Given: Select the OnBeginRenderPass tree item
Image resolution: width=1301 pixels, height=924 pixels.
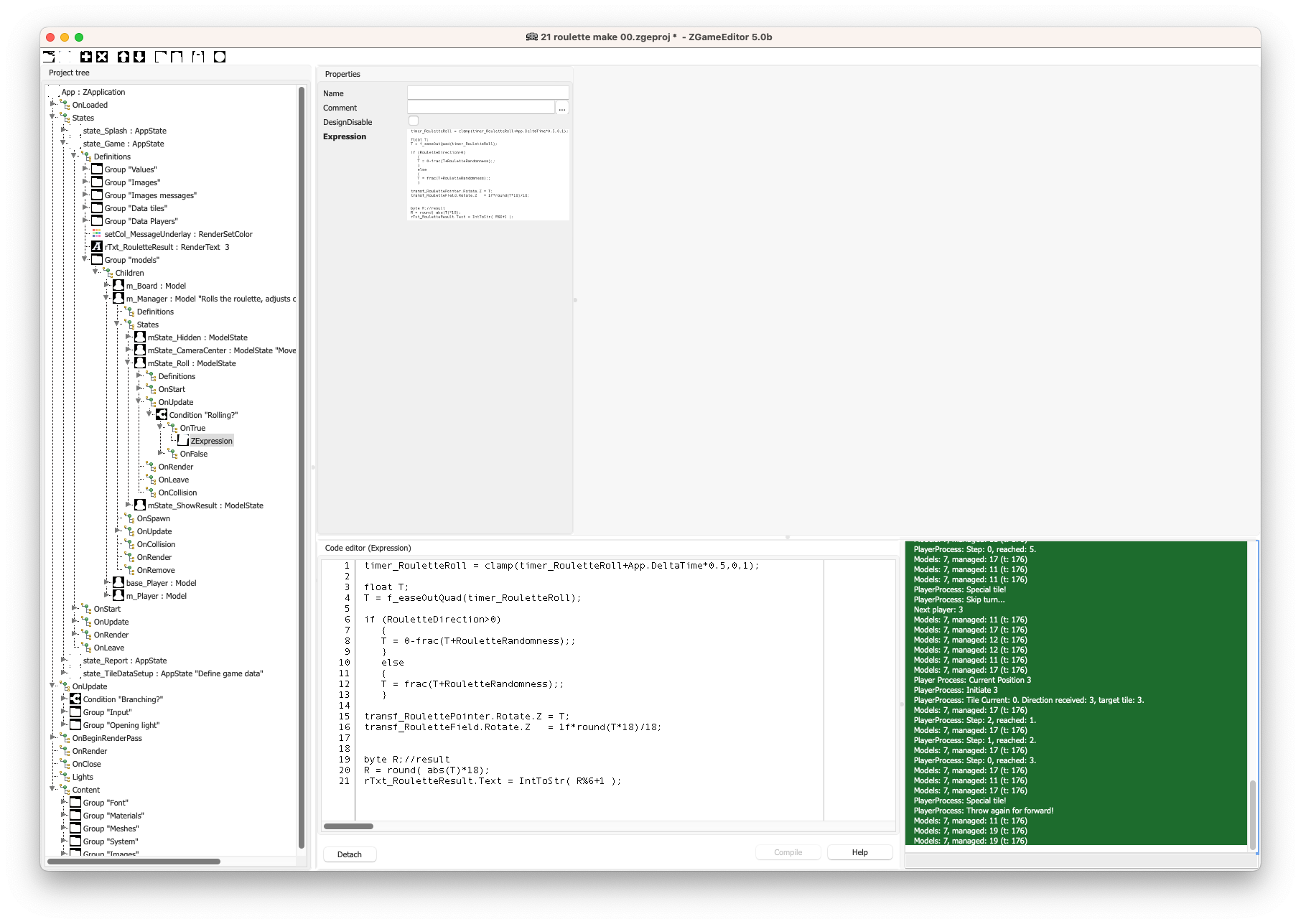Looking at the screenshot, I should coord(107,738).
